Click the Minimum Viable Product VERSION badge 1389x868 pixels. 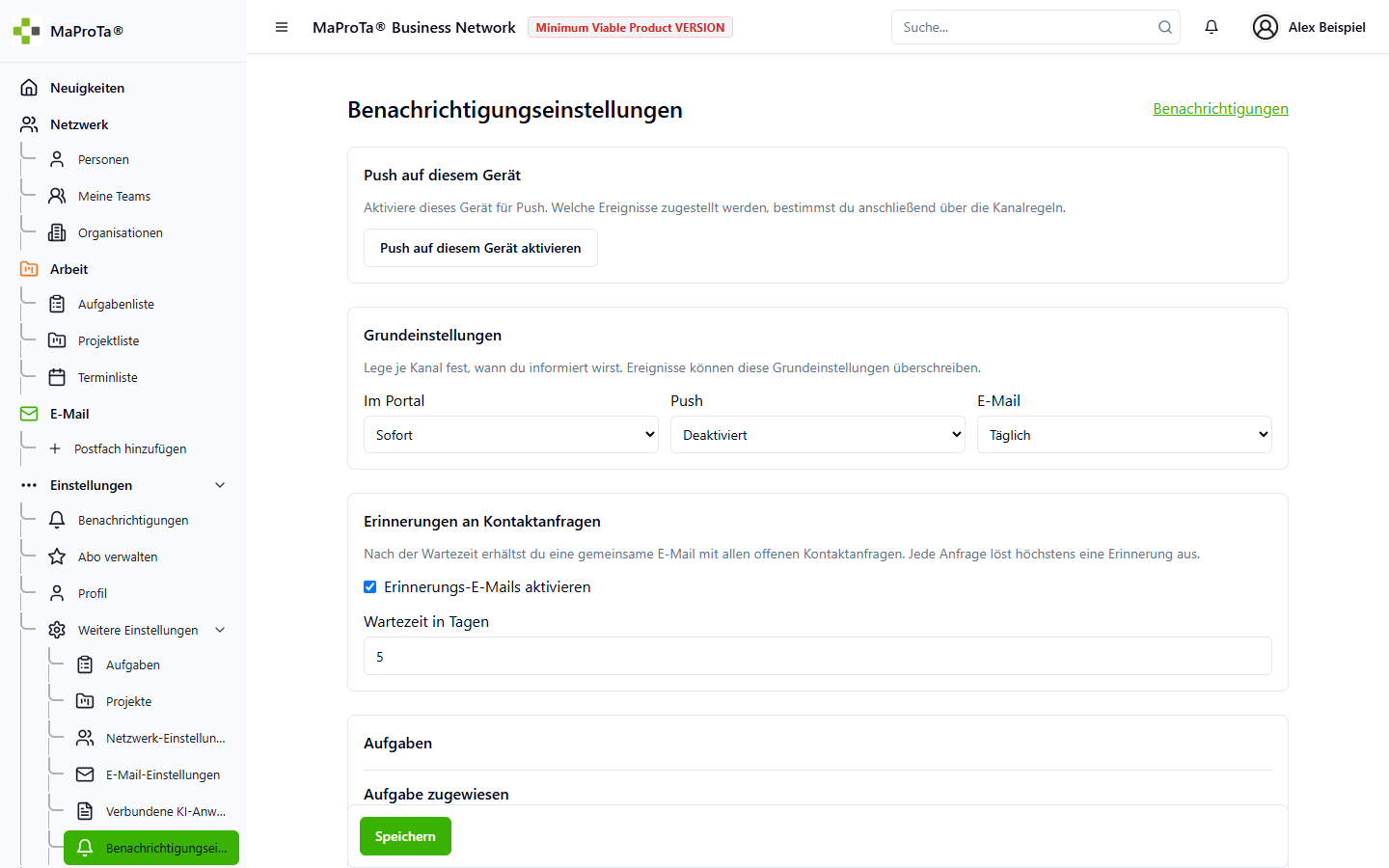click(x=630, y=27)
